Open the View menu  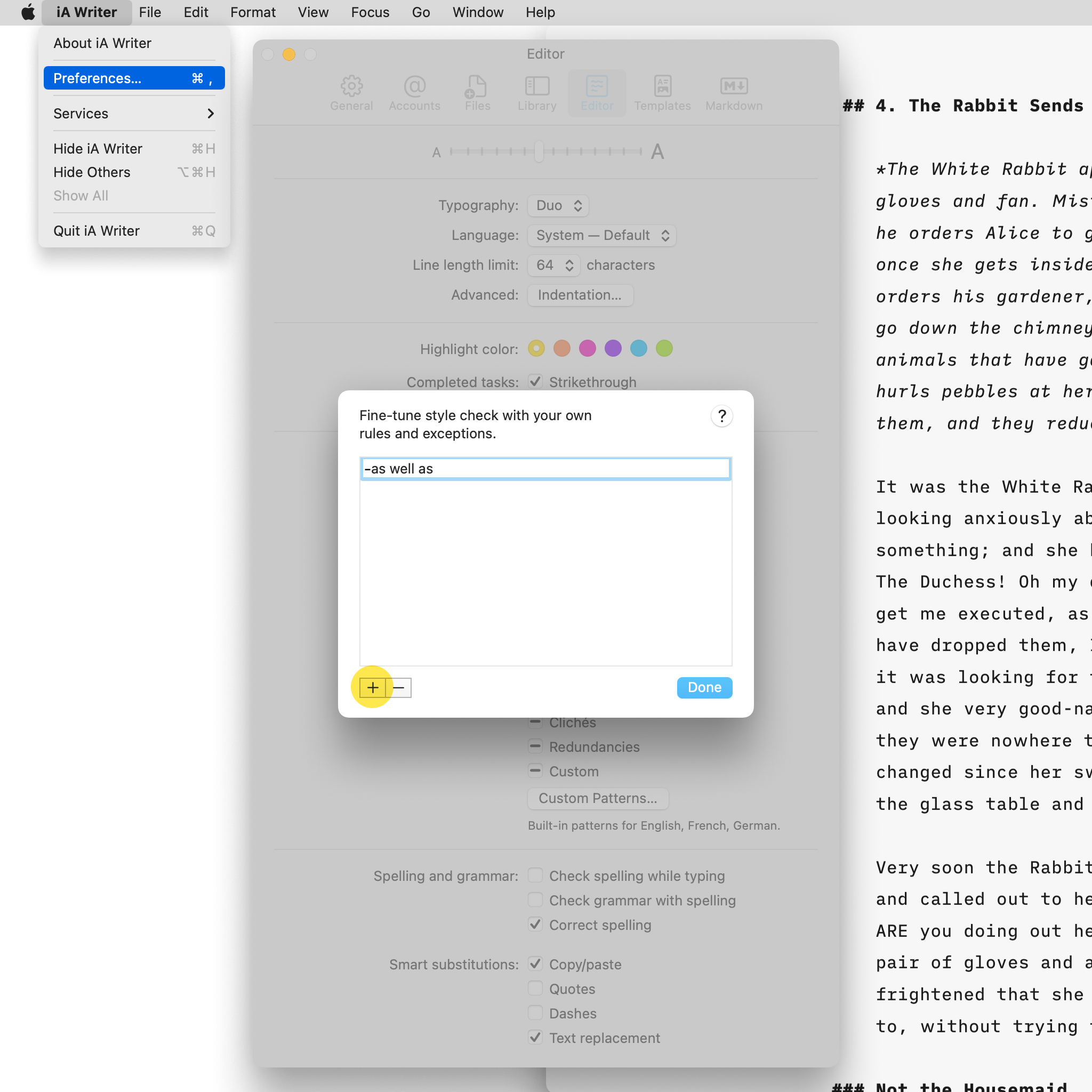[313, 12]
